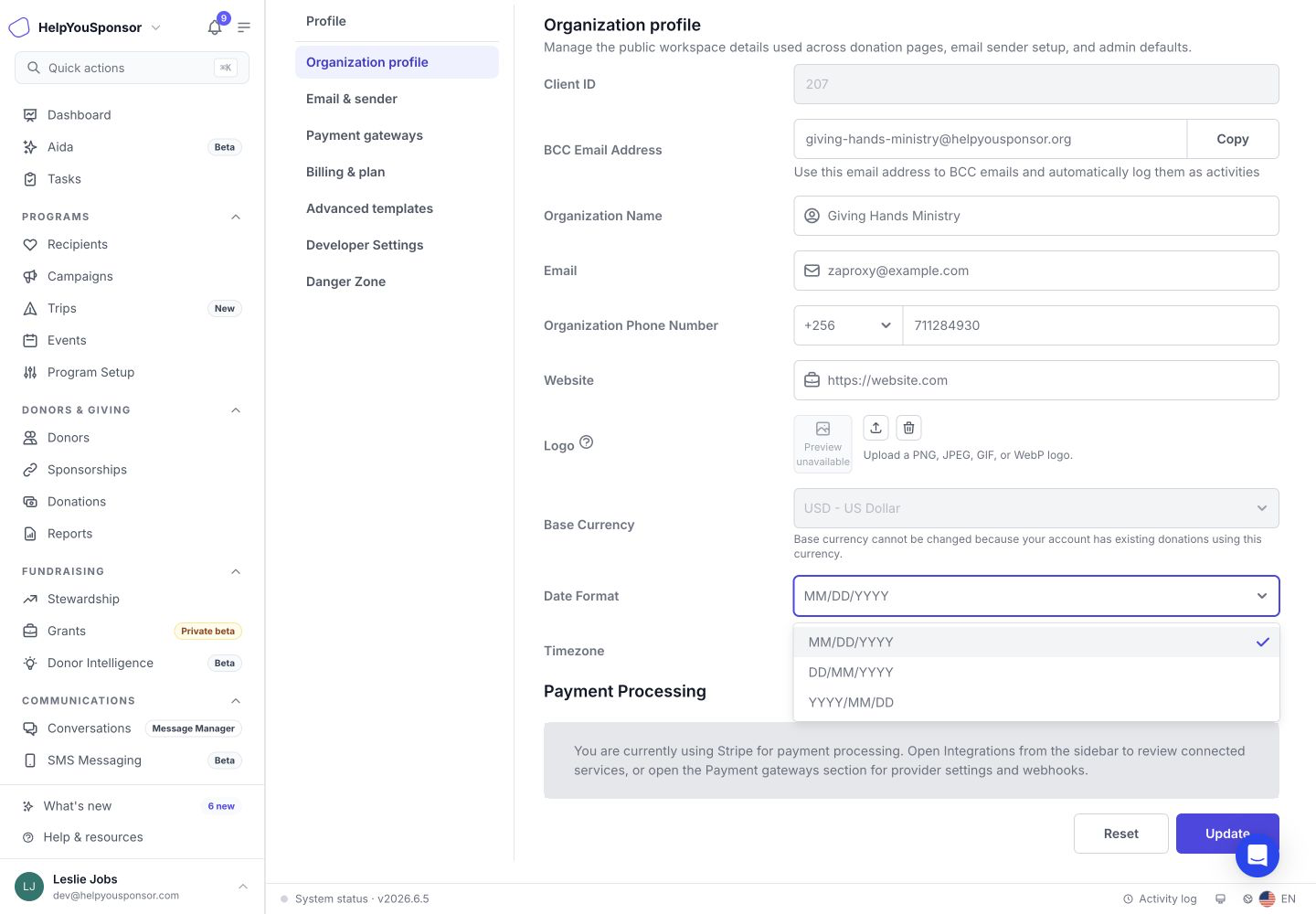Click the delete logo trash icon
This screenshot has width=1316, height=914.
pos(908,428)
